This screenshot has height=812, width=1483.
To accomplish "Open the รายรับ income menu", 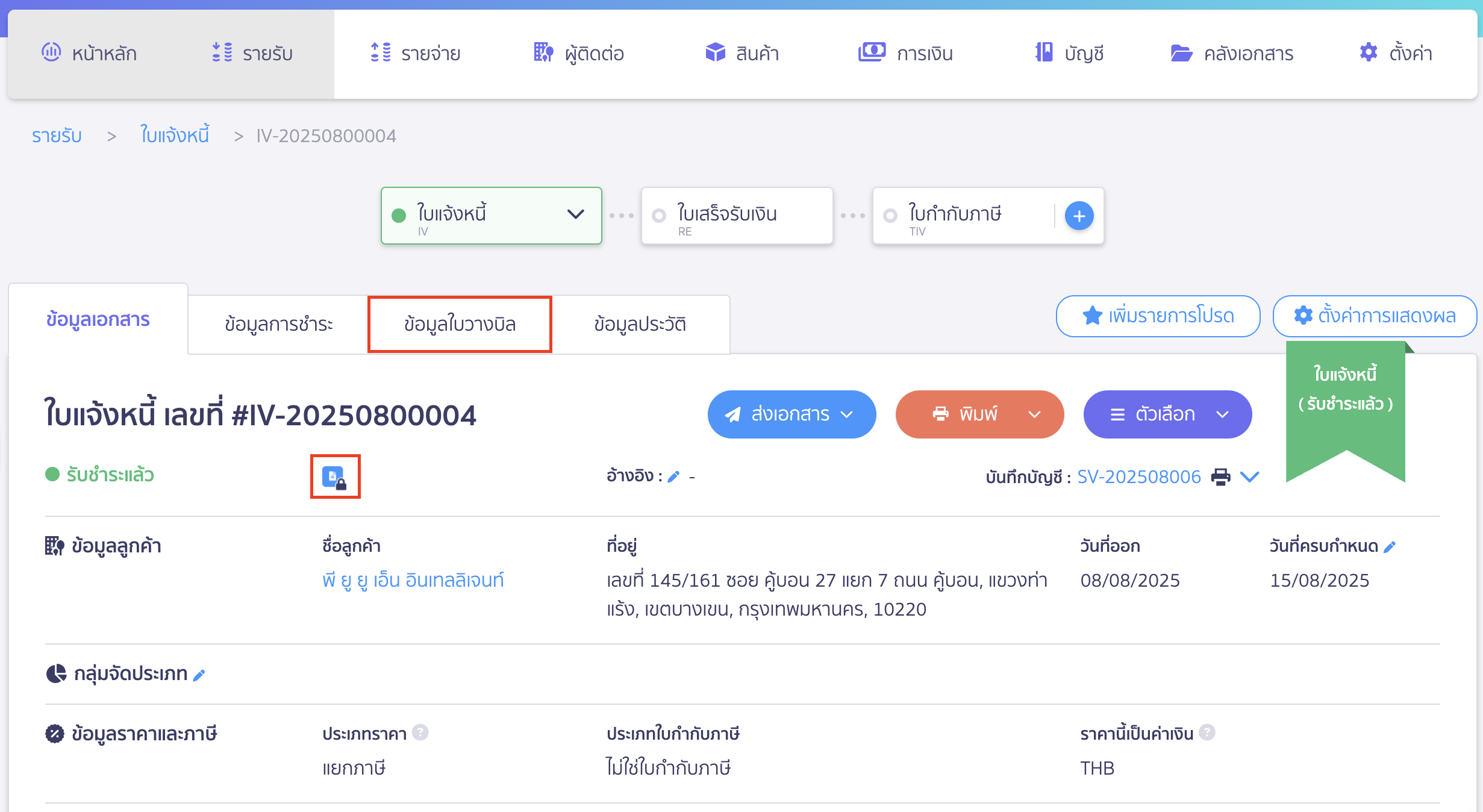I will point(252,53).
